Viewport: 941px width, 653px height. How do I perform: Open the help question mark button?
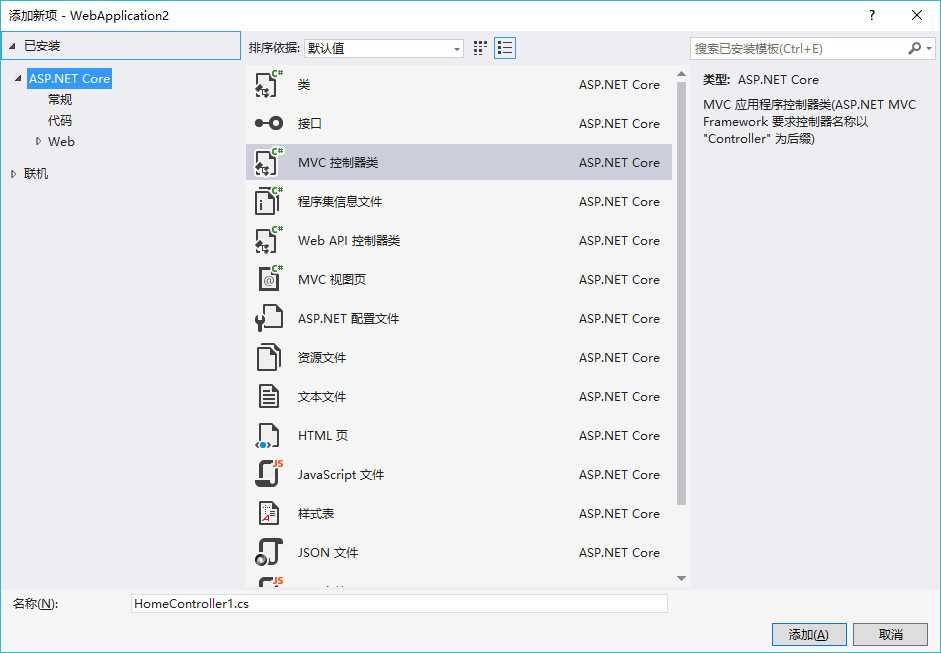tap(872, 16)
